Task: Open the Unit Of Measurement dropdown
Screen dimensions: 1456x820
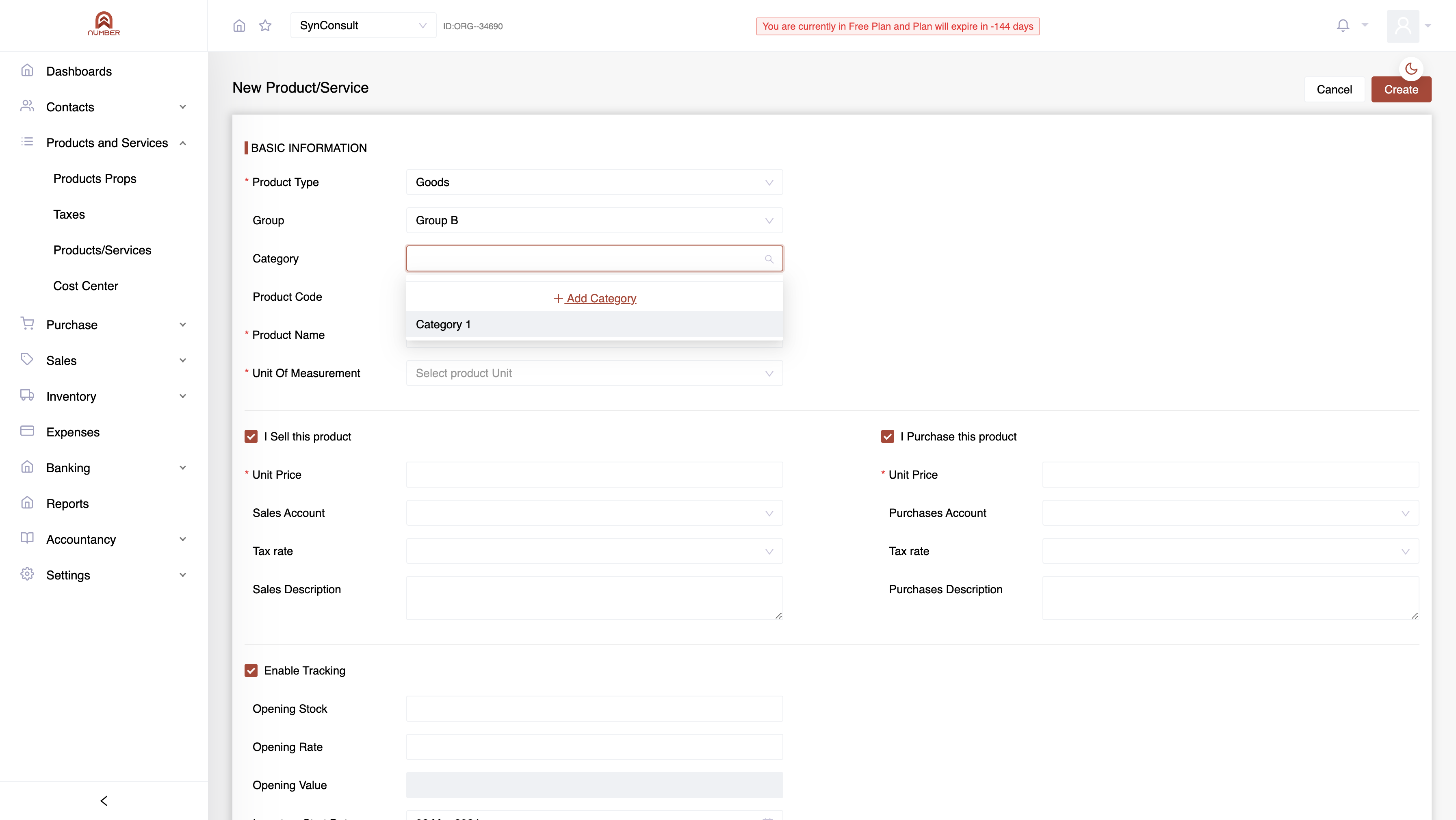Action: click(594, 373)
